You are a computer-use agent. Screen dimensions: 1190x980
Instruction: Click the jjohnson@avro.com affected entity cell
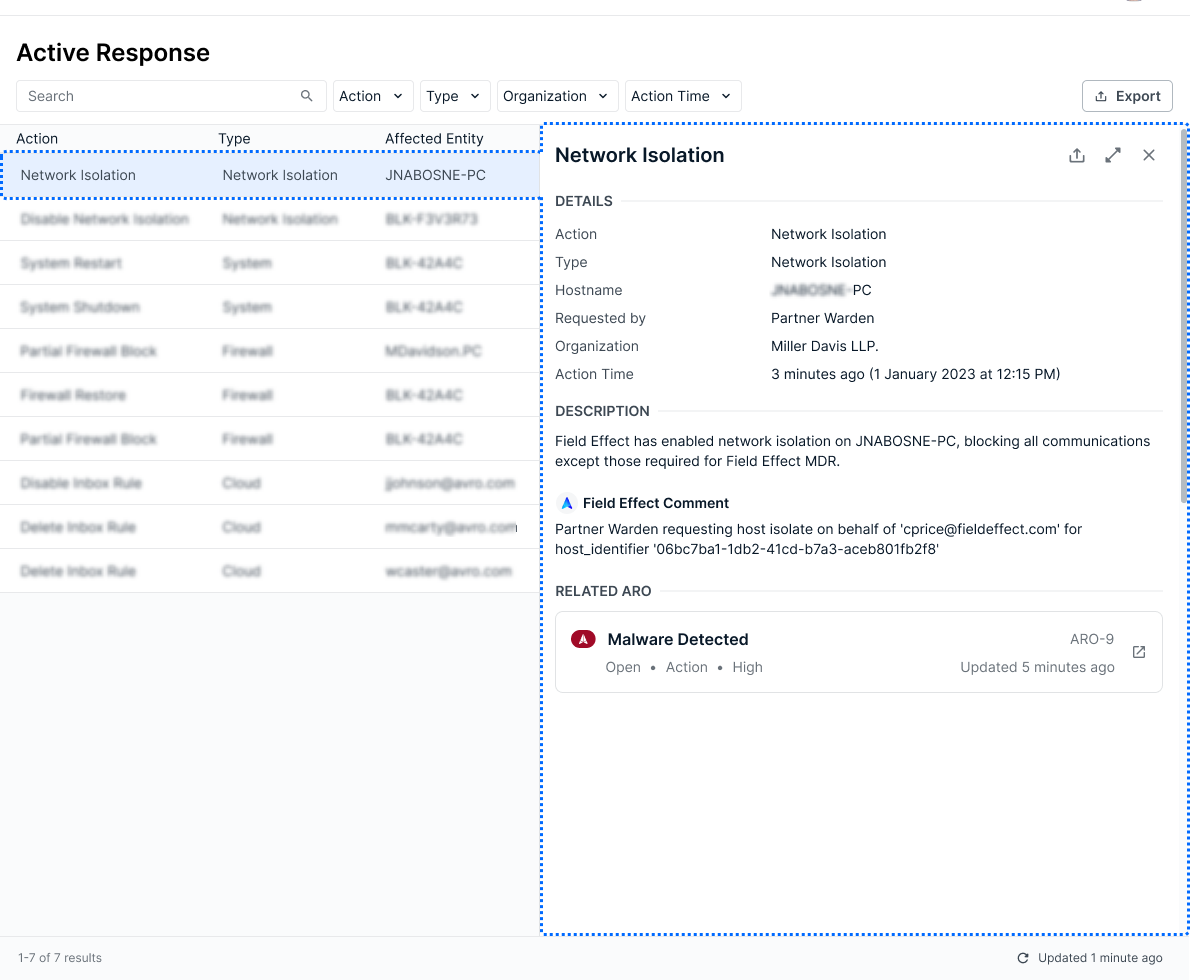point(449,484)
